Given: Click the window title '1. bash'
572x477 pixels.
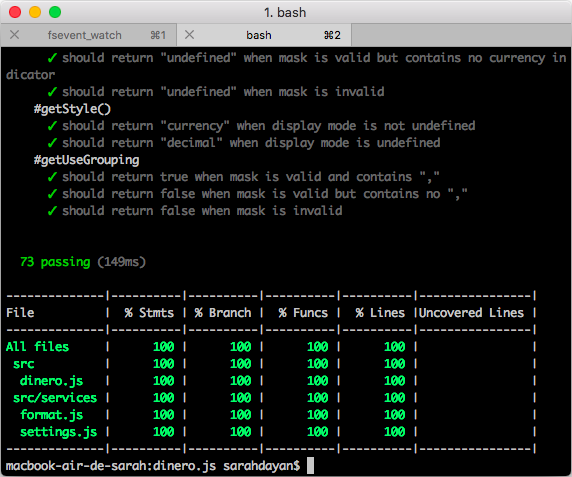Looking at the screenshot, I should pos(285,12).
